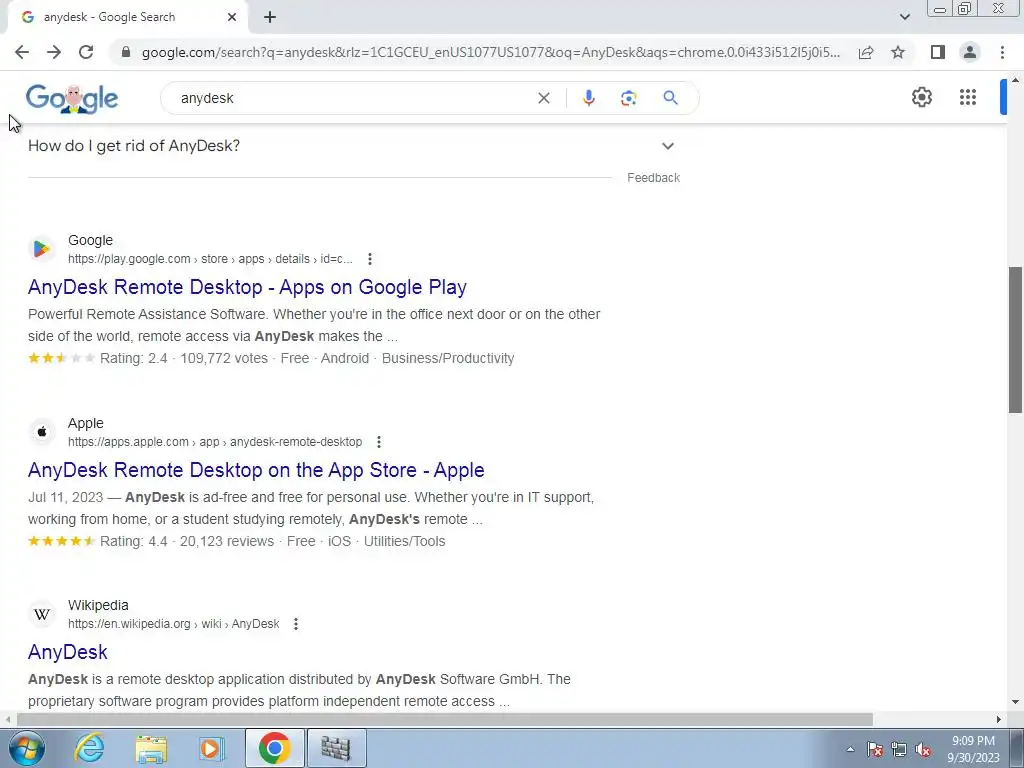Expand "How do I get rid of AnyDesk?"
Viewport: 1024px width, 768px height.
coord(351,146)
